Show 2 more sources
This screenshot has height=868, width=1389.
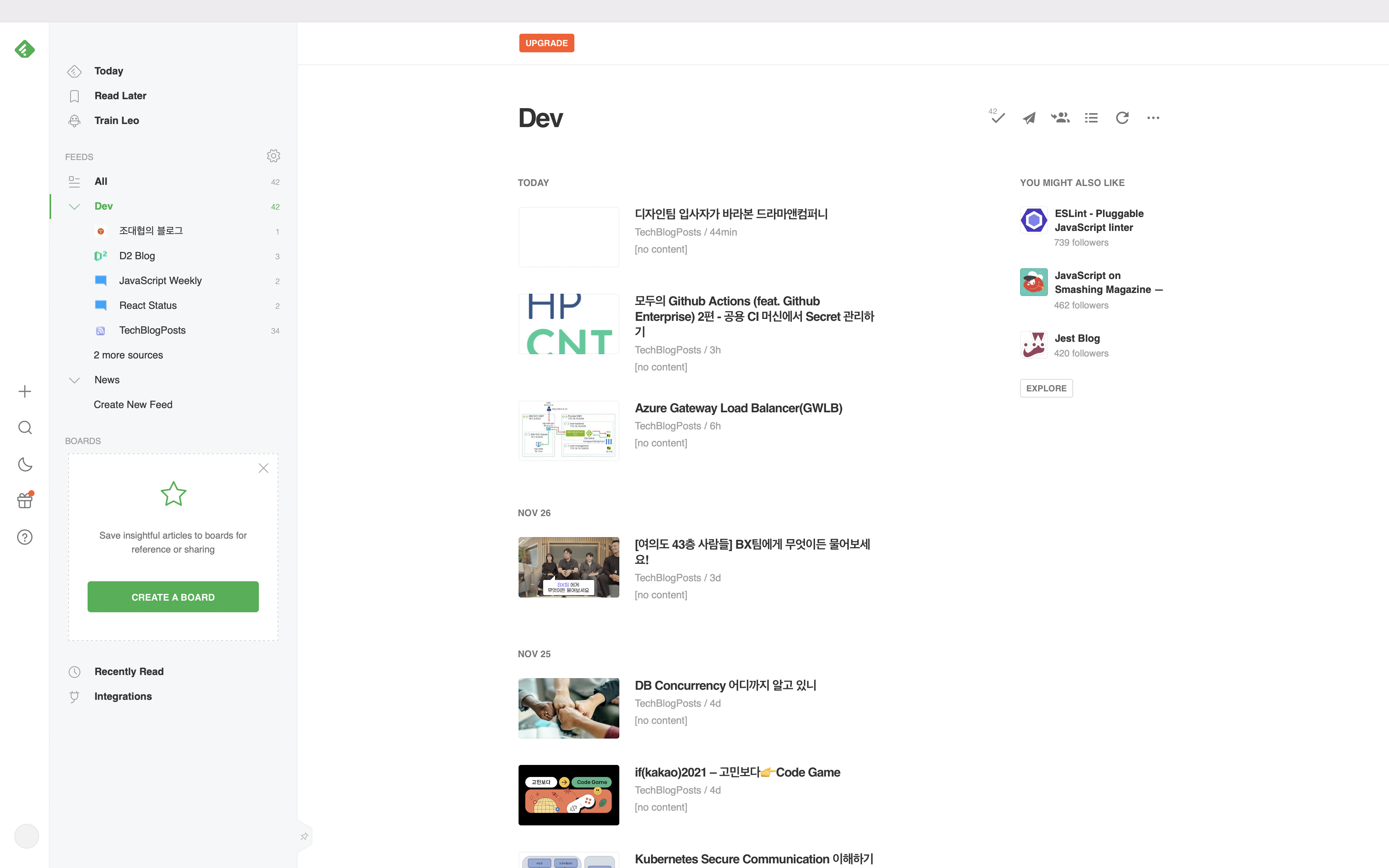pos(128,355)
